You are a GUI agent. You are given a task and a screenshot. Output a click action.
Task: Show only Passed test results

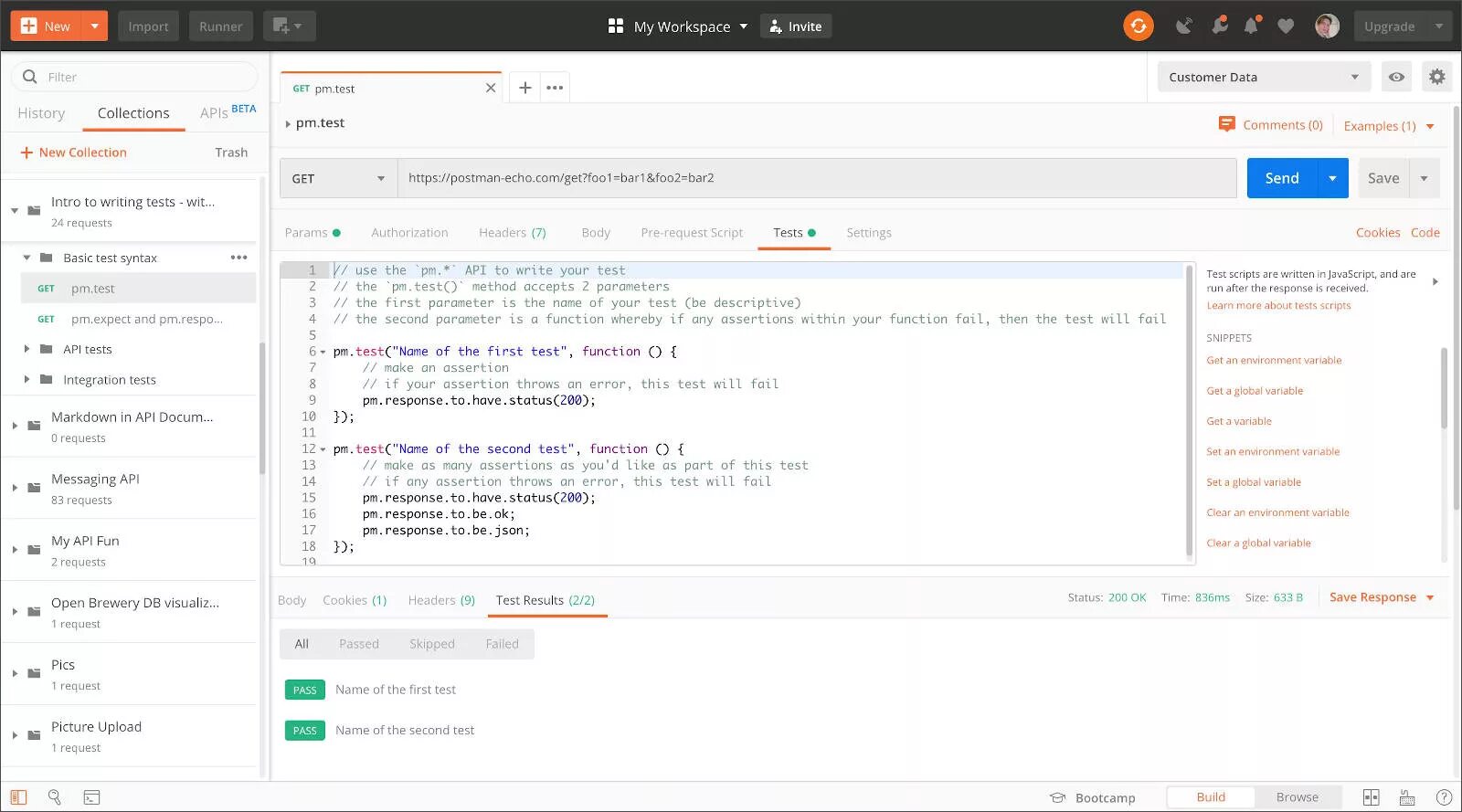[x=359, y=644]
